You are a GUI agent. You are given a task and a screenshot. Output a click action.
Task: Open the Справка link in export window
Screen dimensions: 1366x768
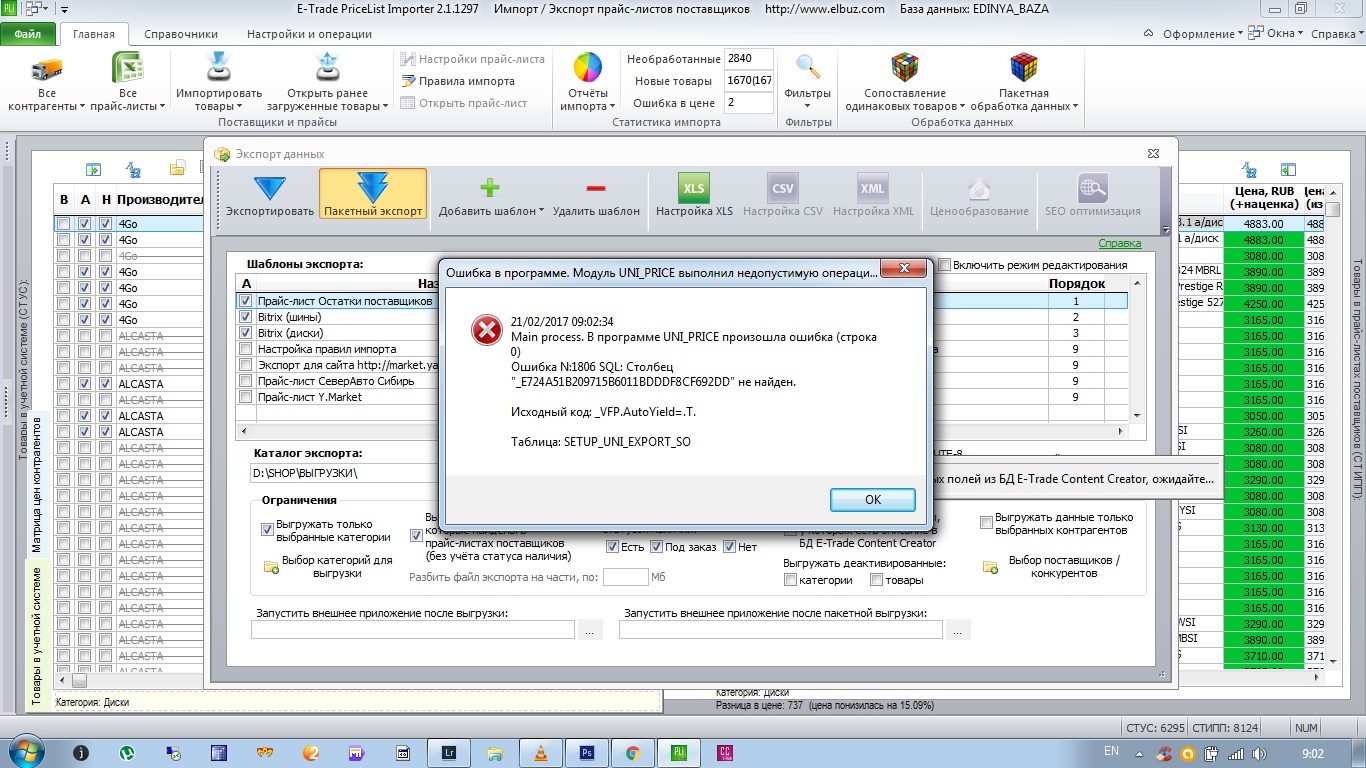[1120, 243]
